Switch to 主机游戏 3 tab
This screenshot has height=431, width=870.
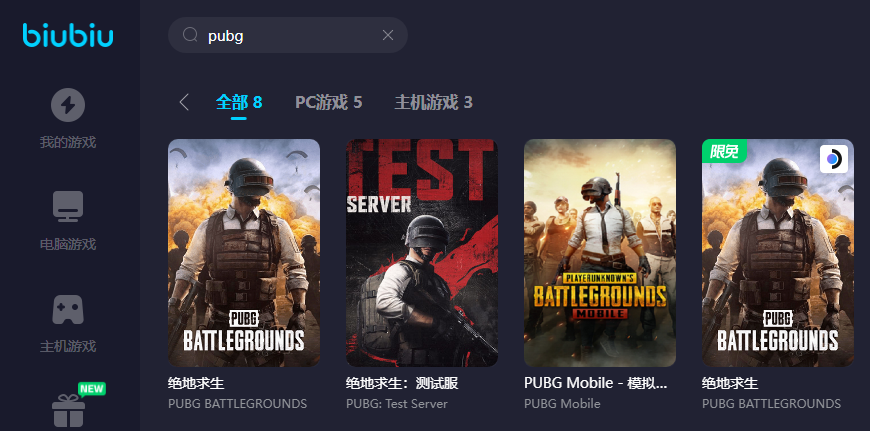click(433, 102)
